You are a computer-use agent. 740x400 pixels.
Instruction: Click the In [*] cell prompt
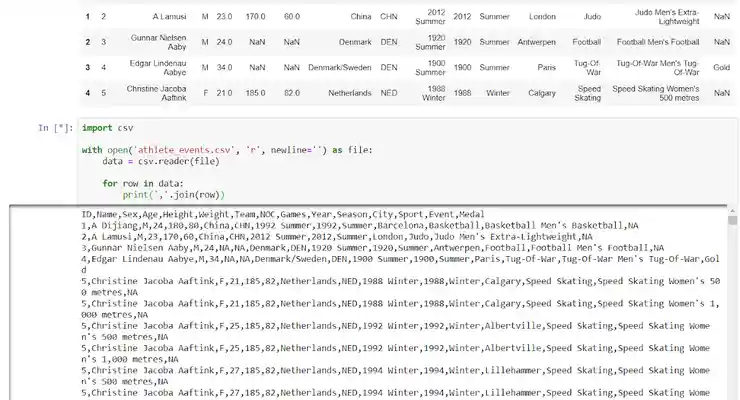click(55, 128)
